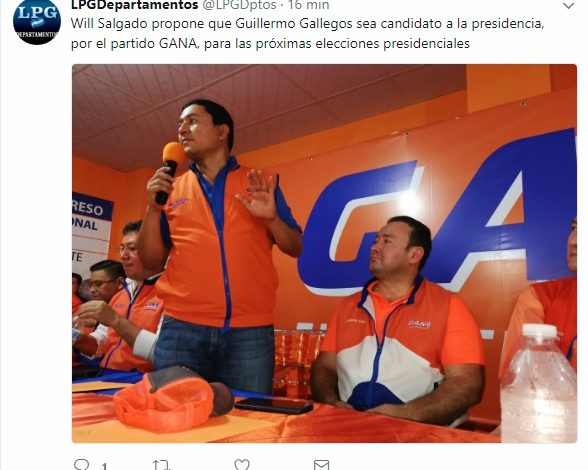Open the attached GANA meeting photo
588x470 pixels.
[324, 254]
